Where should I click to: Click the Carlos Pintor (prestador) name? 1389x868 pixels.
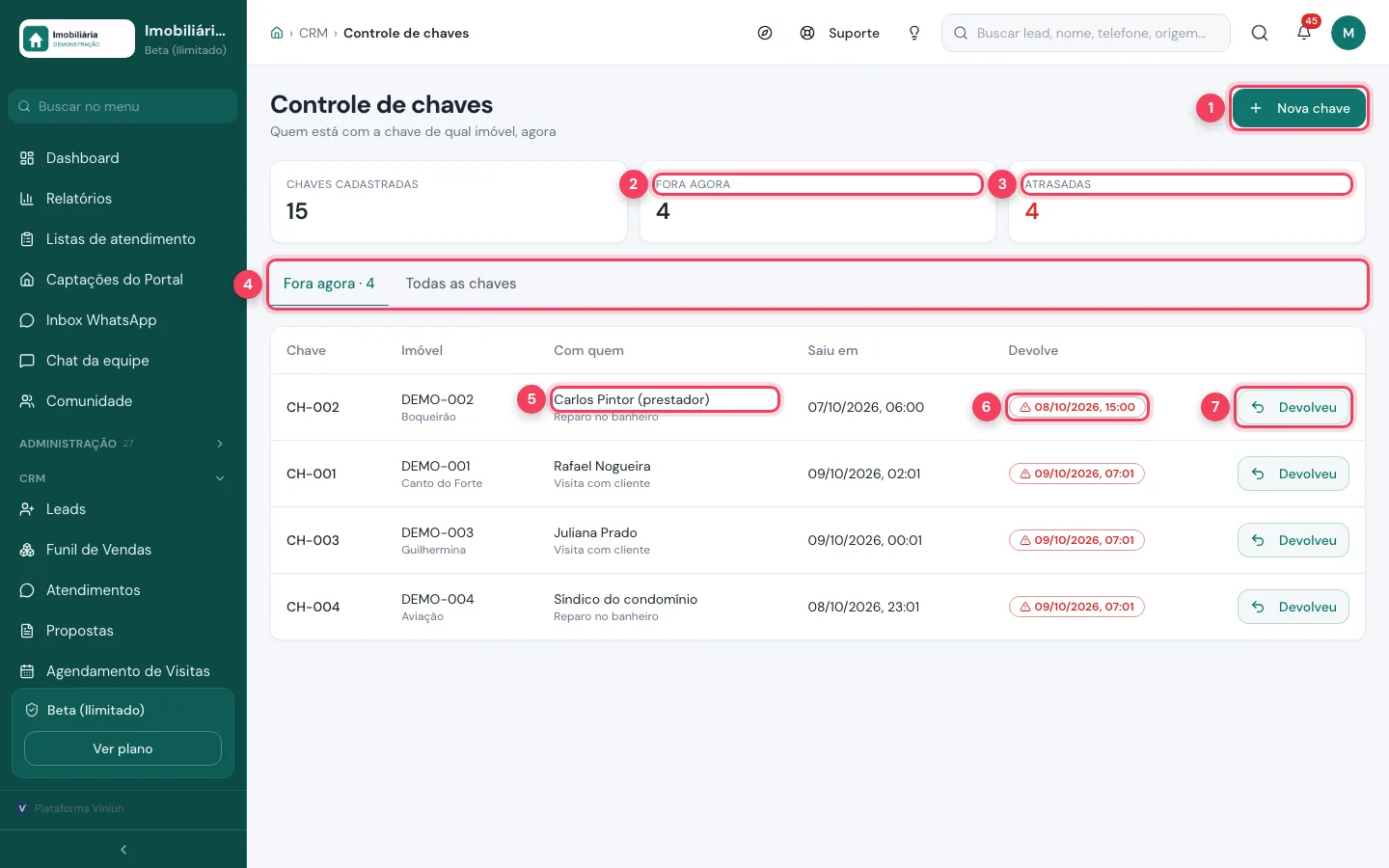[632, 399]
